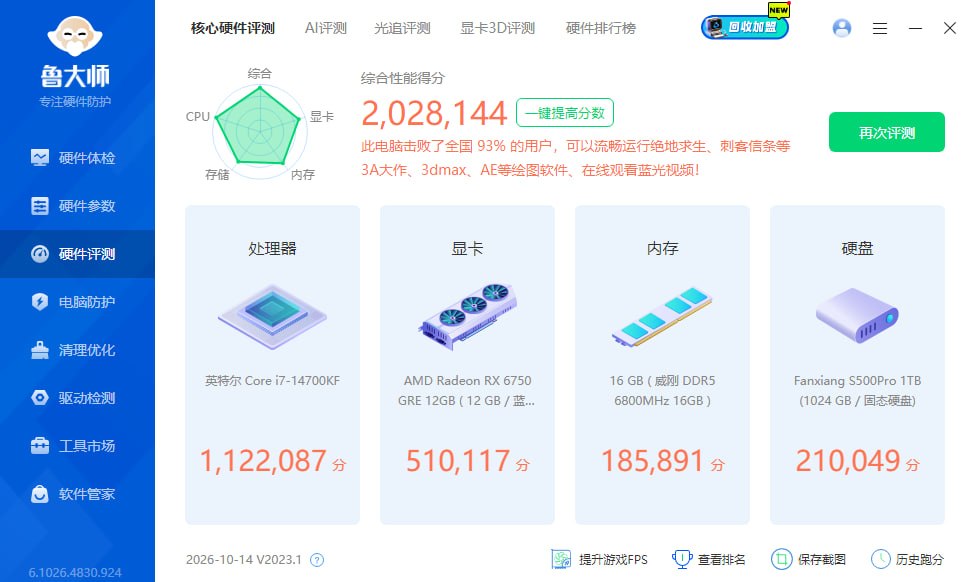Image resolution: width=969 pixels, height=582 pixels.
Task: Click the 鲁大师 mascot logo
Action: pyautogui.click(x=75, y=36)
